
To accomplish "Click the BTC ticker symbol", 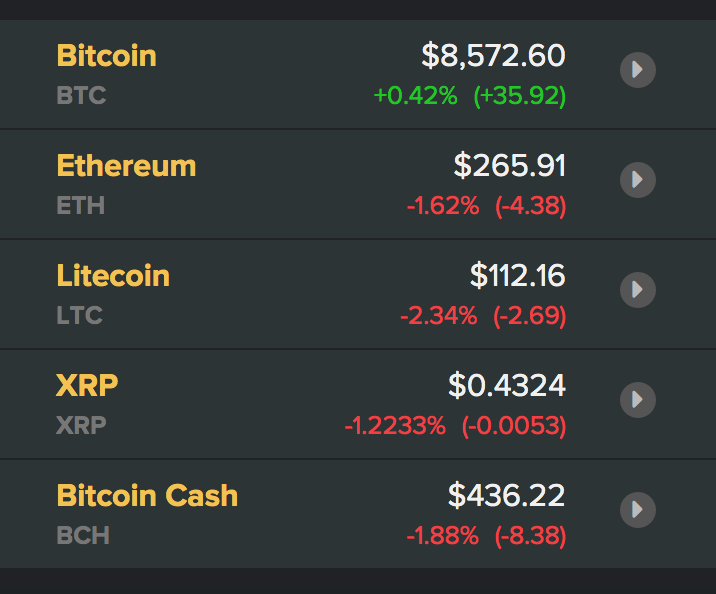I will (x=81, y=97).
